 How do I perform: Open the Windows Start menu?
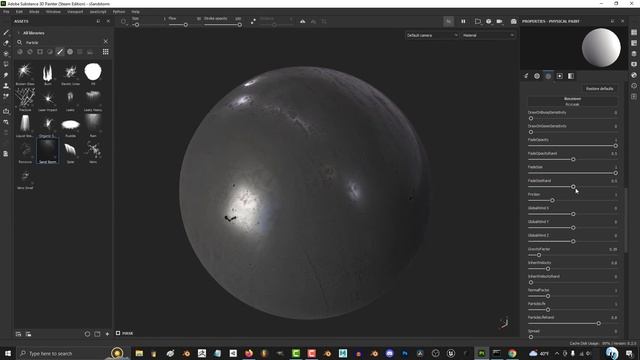(x=8, y=353)
